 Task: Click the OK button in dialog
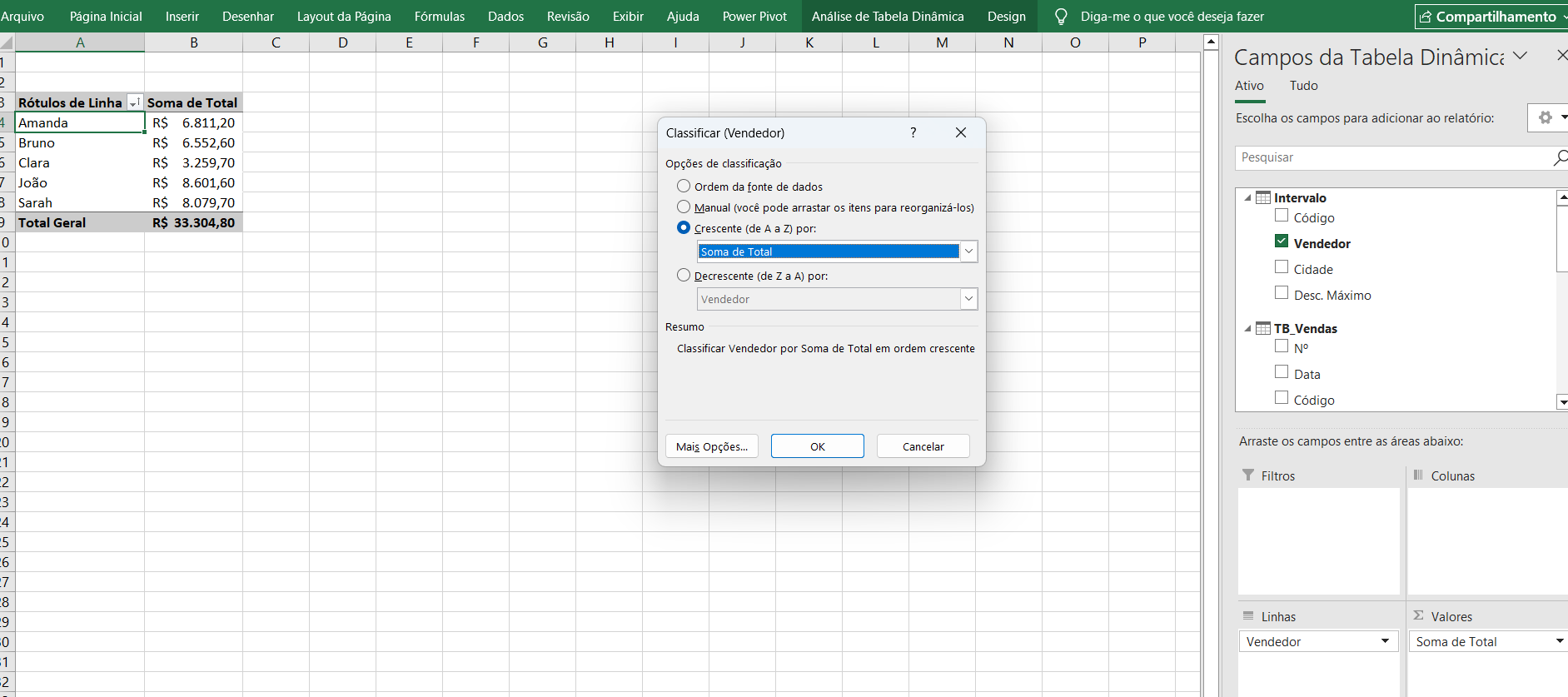pyautogui.click(x=818, y=446)
